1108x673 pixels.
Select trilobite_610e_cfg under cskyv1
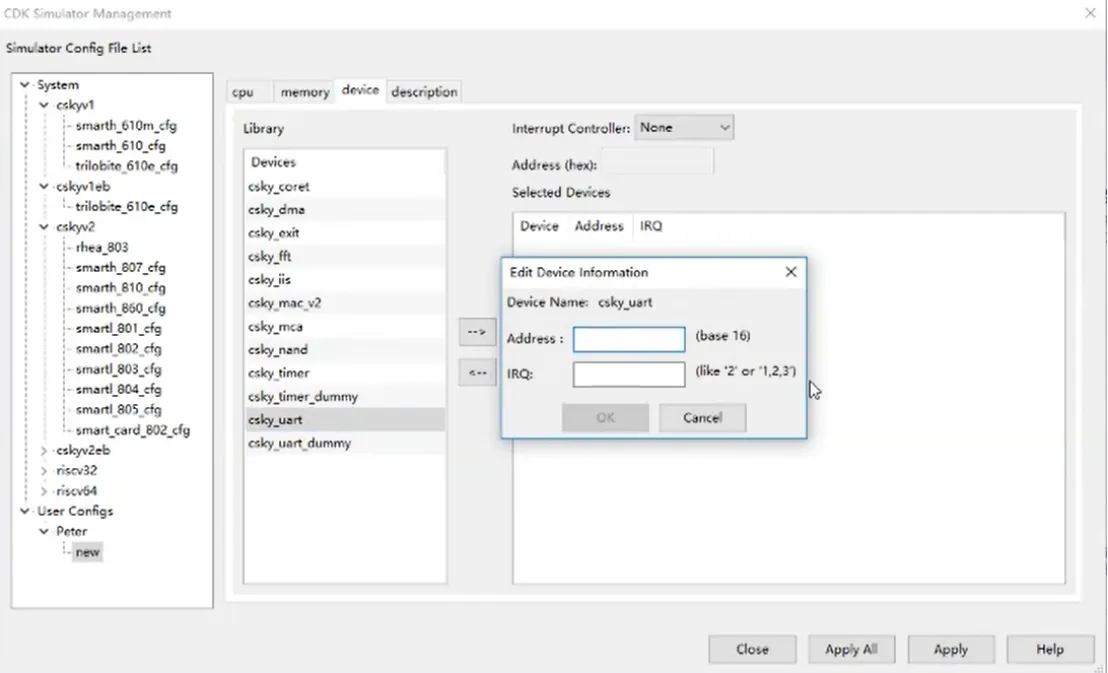[126, 166]
